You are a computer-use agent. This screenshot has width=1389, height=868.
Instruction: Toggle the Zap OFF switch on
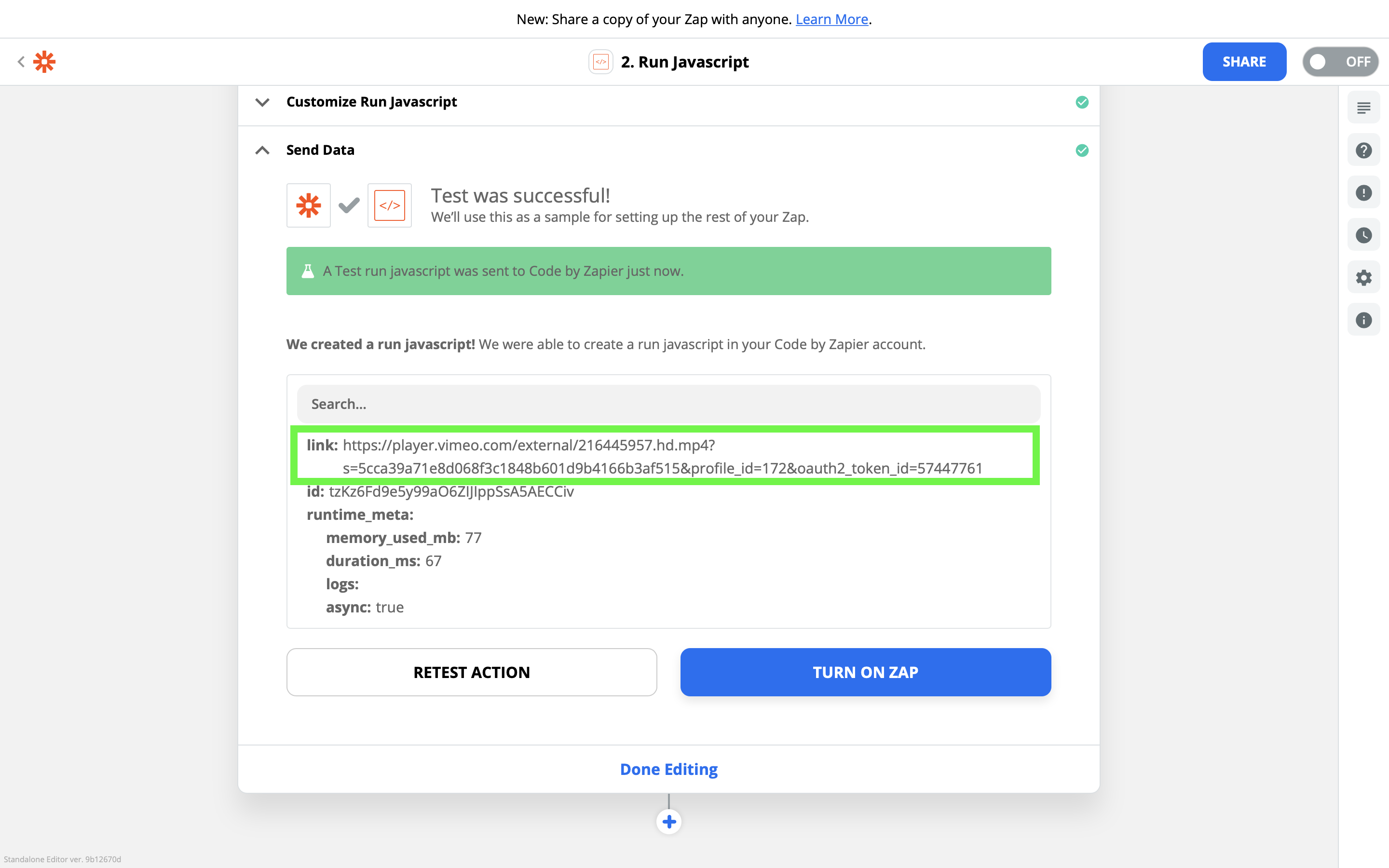1340,62
